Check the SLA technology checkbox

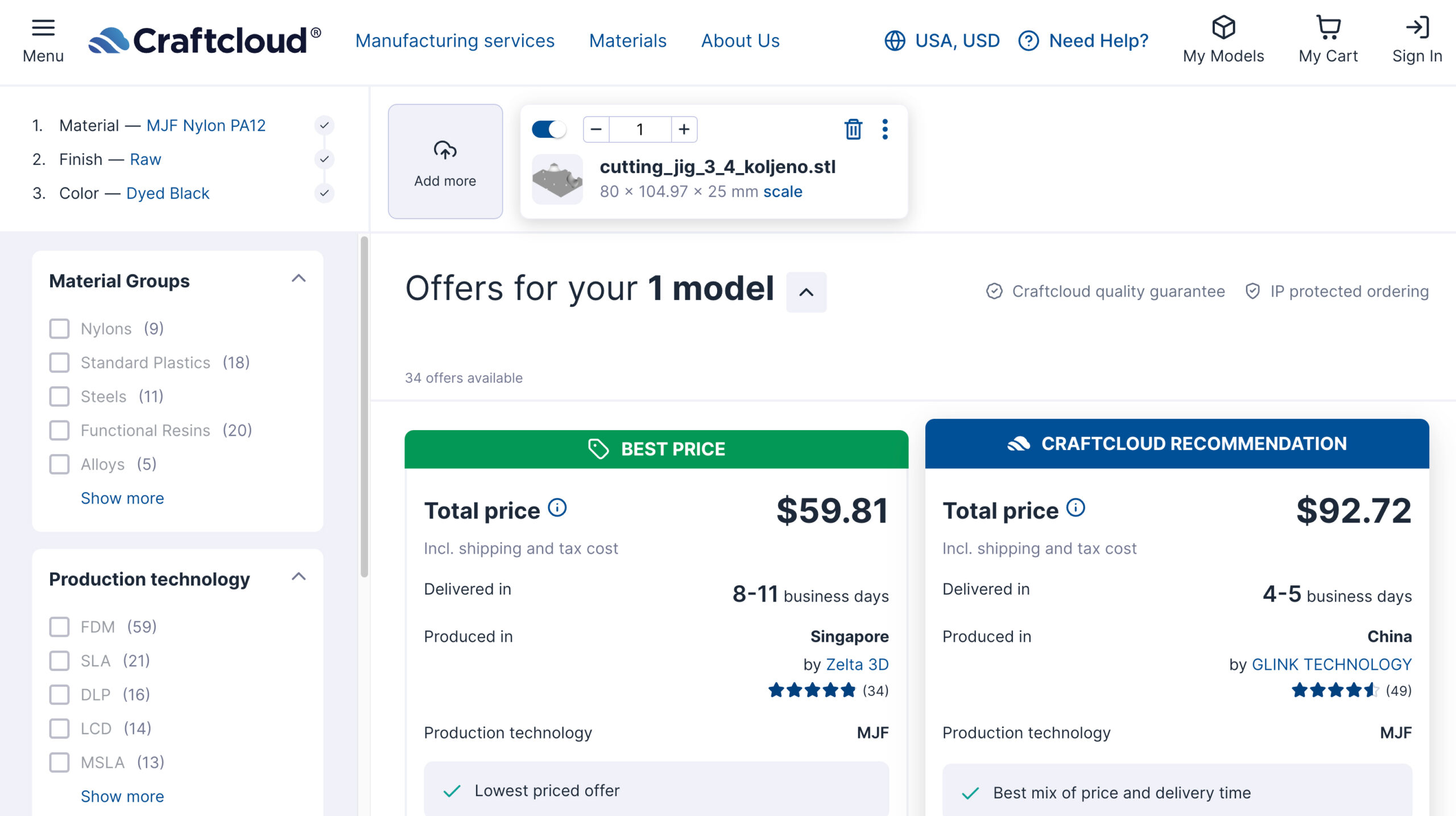click(59, 661)
